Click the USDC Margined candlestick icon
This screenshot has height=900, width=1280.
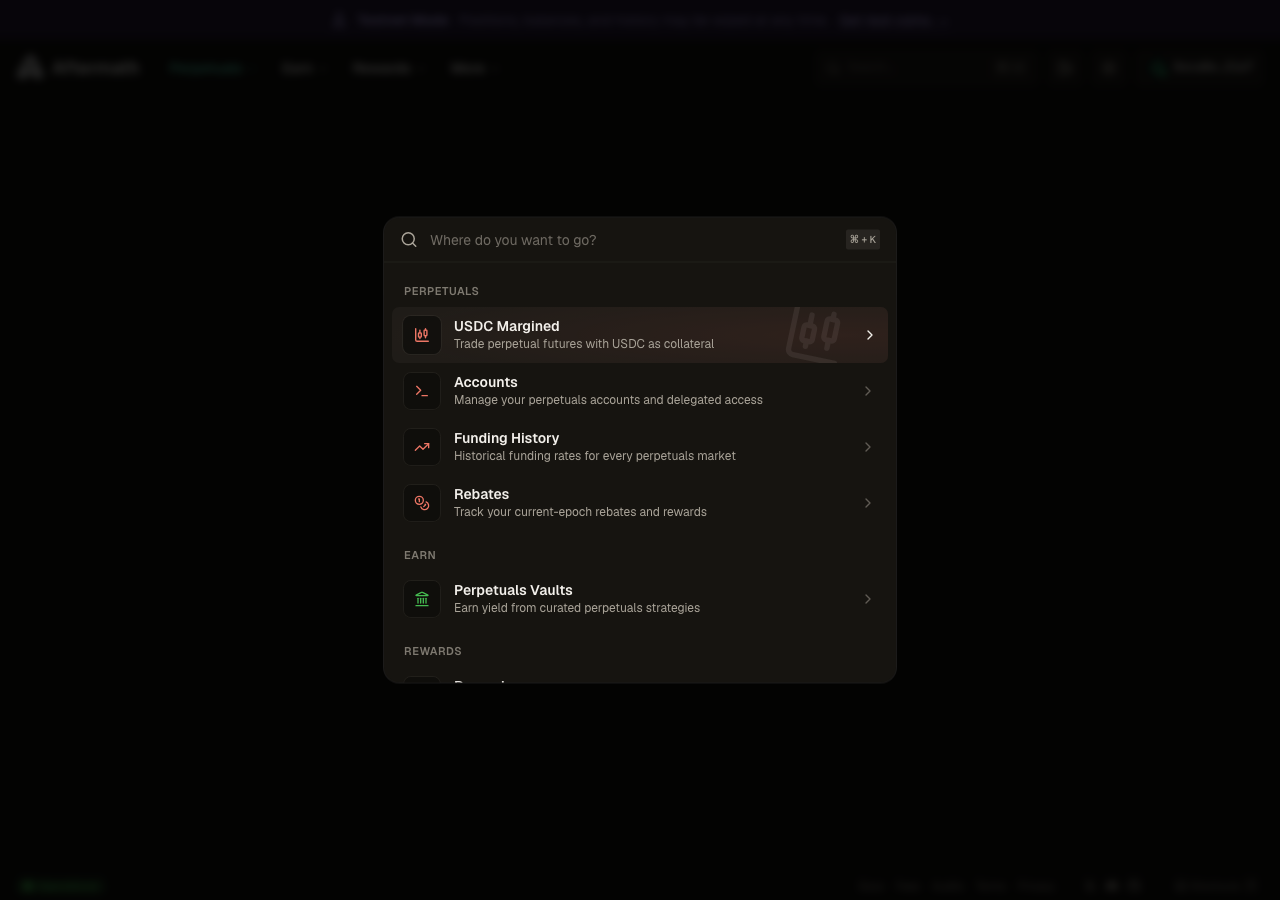coord(422,335)
